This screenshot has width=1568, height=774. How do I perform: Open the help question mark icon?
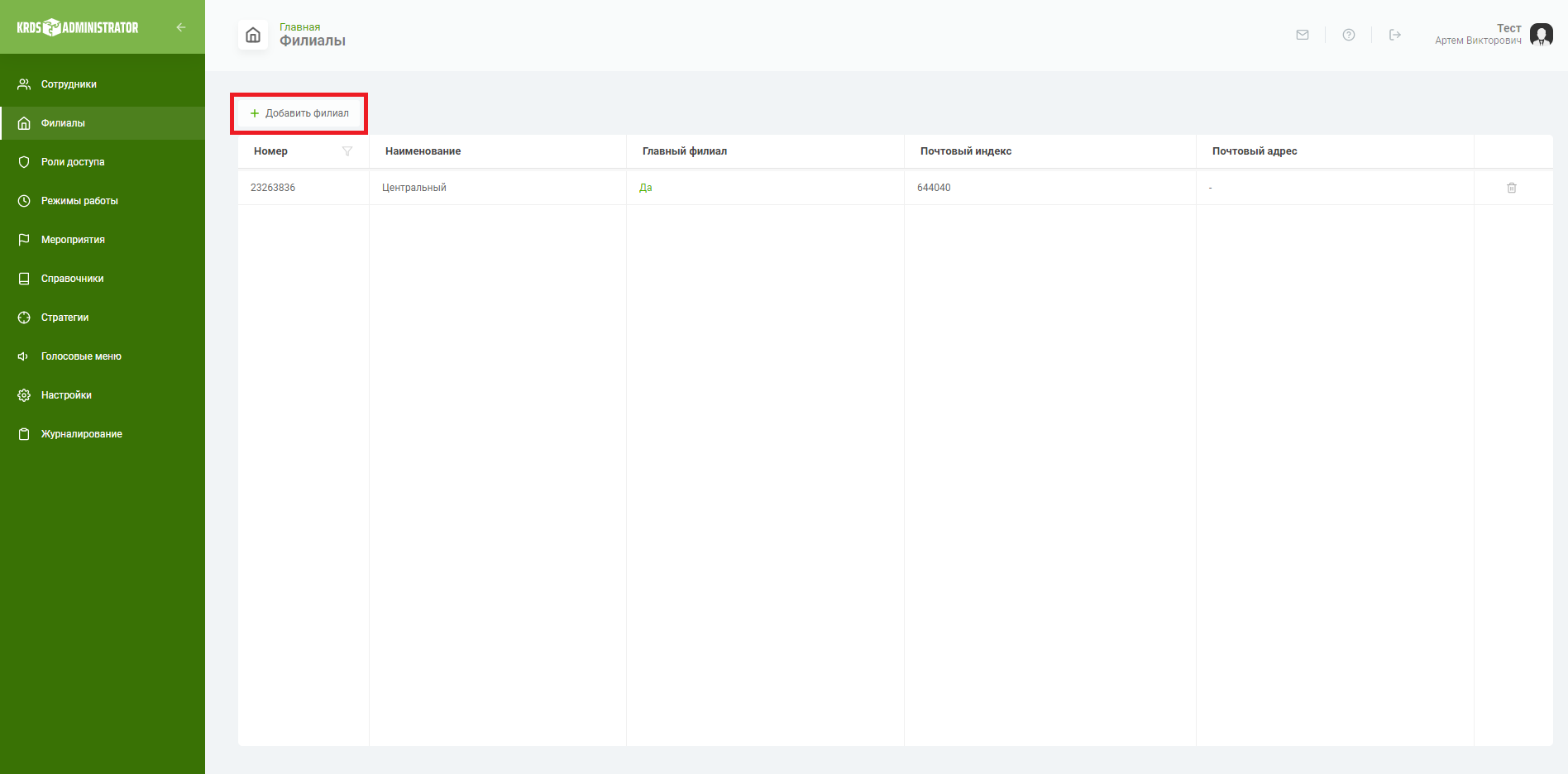(x=1349, y=35)
